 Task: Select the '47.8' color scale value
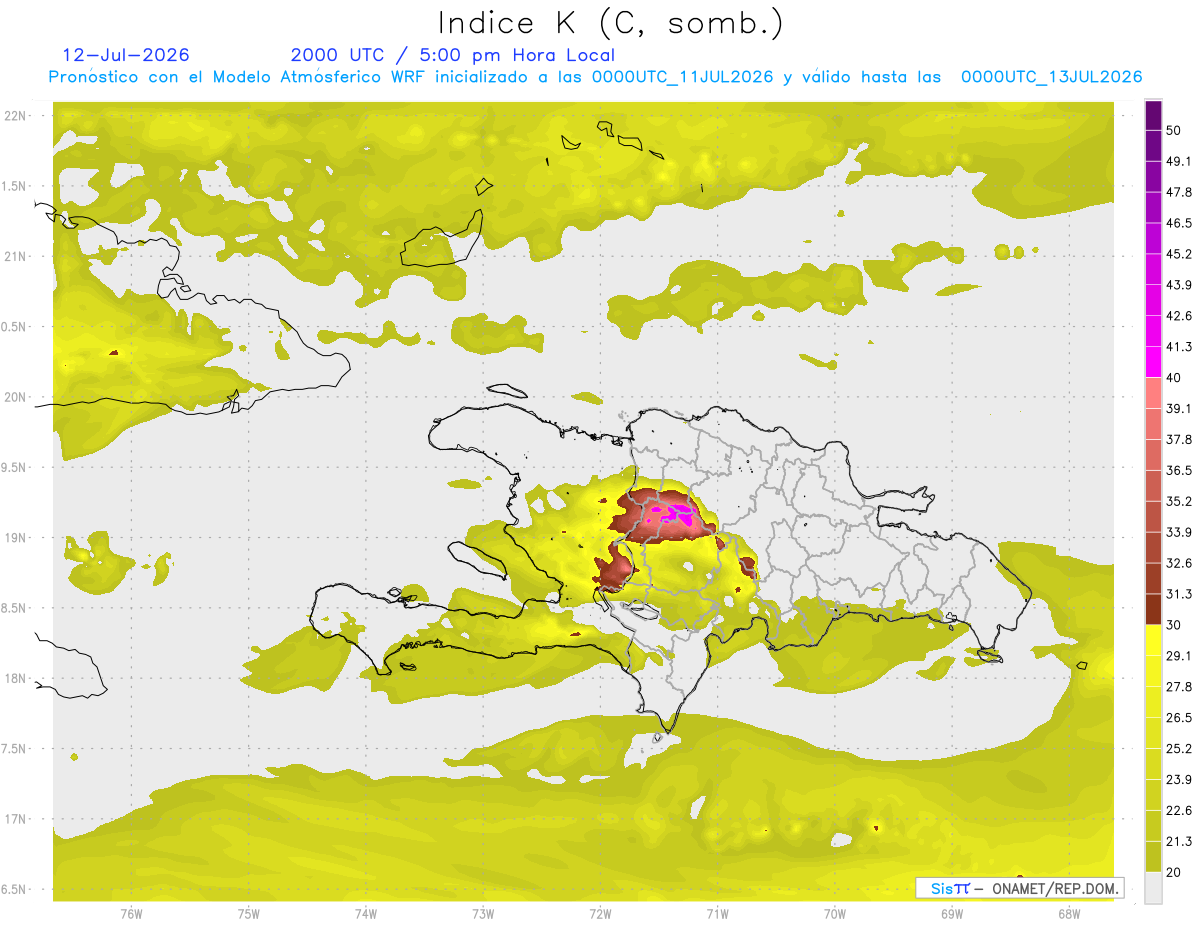tap(1179, 192)
